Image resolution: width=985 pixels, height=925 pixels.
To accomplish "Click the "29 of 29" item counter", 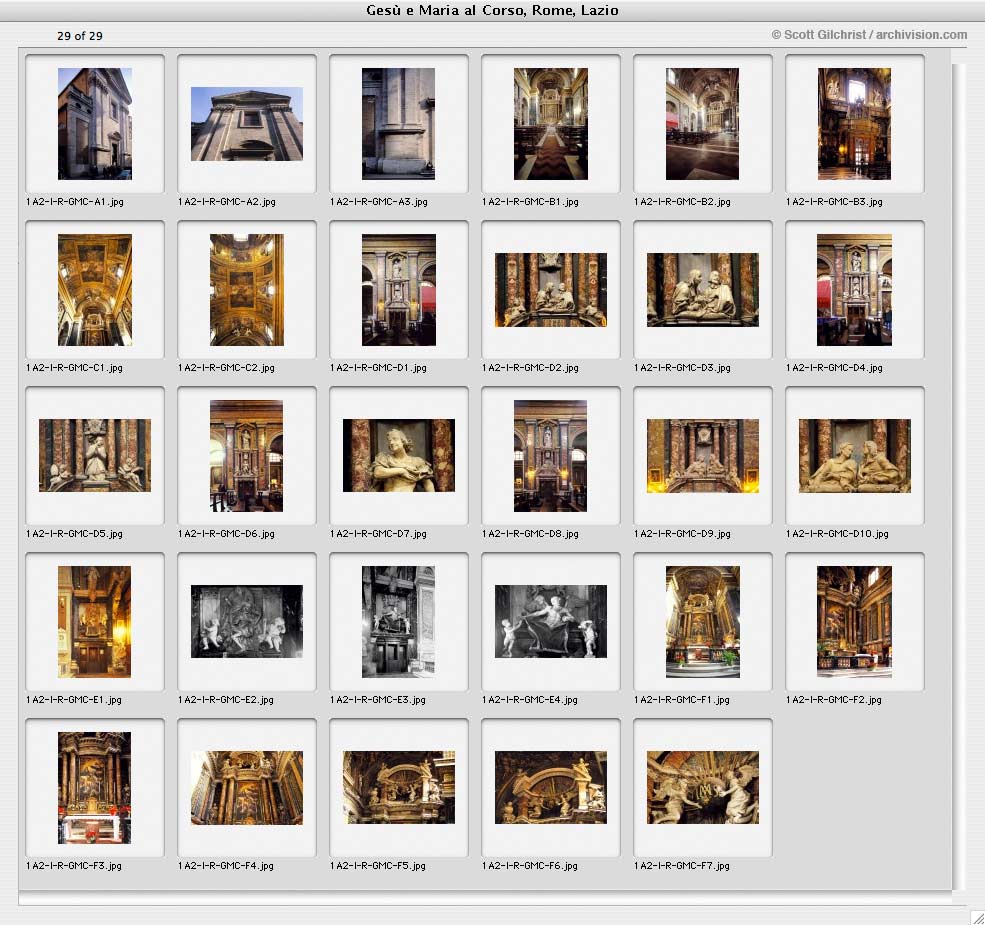I will coord(80,36).
